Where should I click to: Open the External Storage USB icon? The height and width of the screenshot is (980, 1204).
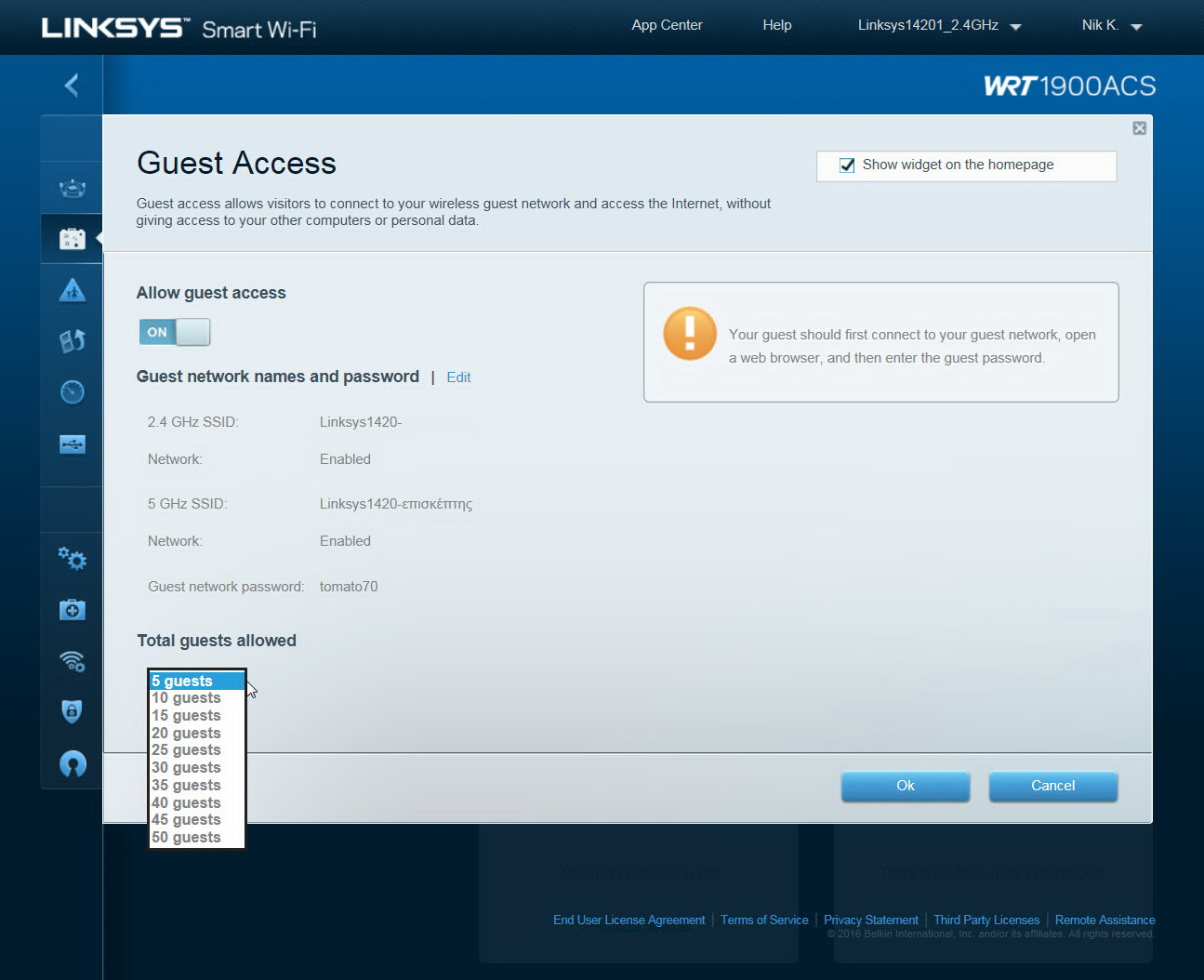click(x=73, y=444)
